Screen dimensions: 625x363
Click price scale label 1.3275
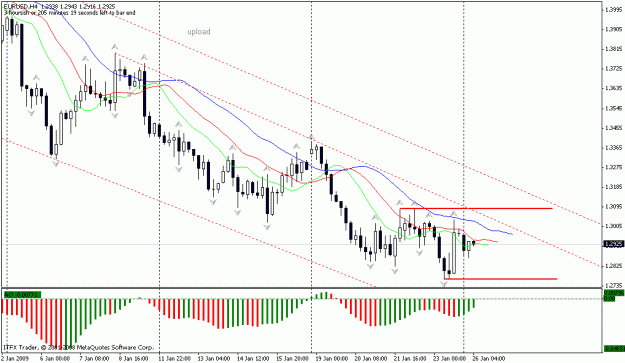[614, 167]
